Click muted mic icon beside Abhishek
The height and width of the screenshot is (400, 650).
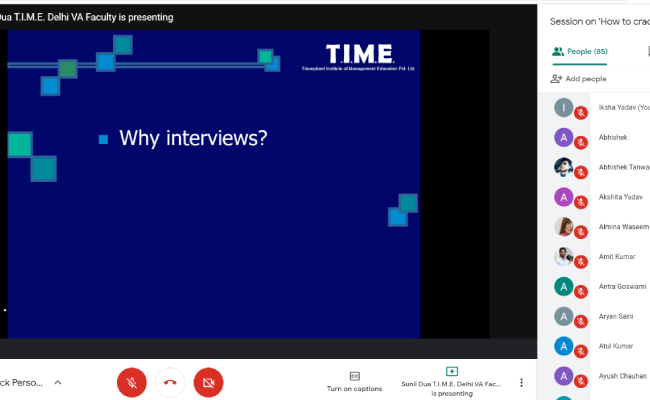581,143
